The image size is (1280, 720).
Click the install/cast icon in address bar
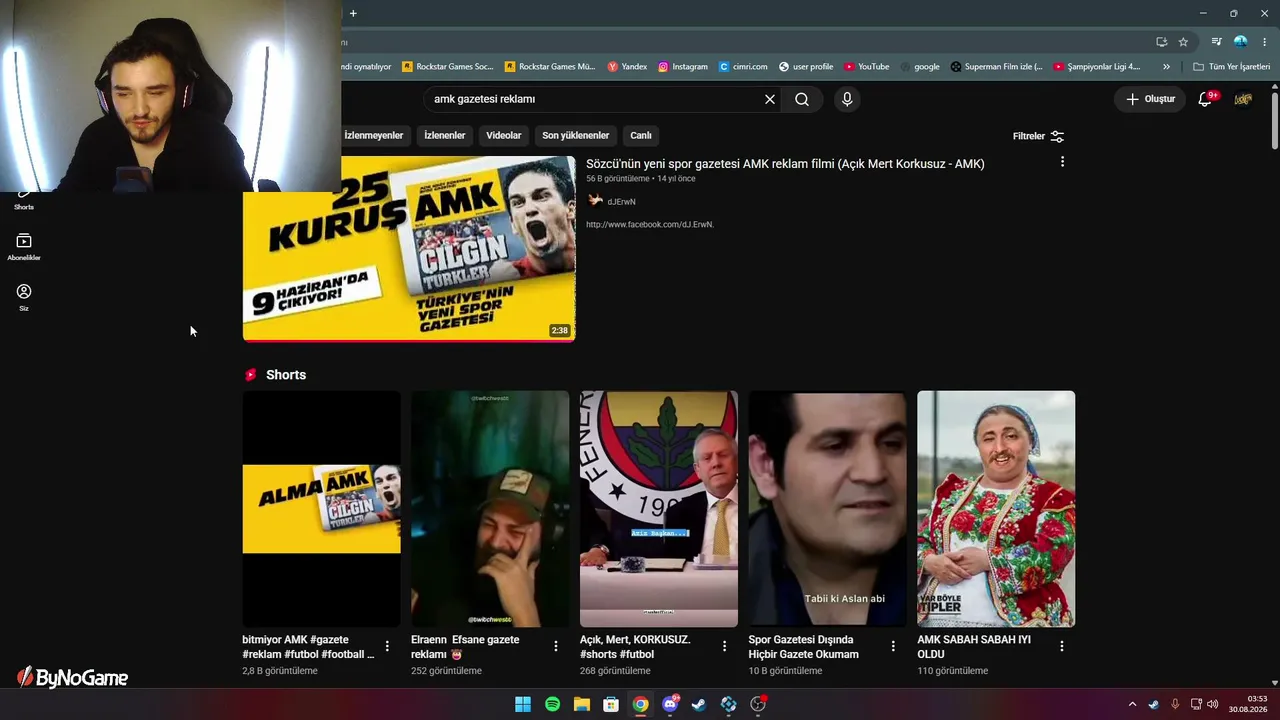[1161, 42]
